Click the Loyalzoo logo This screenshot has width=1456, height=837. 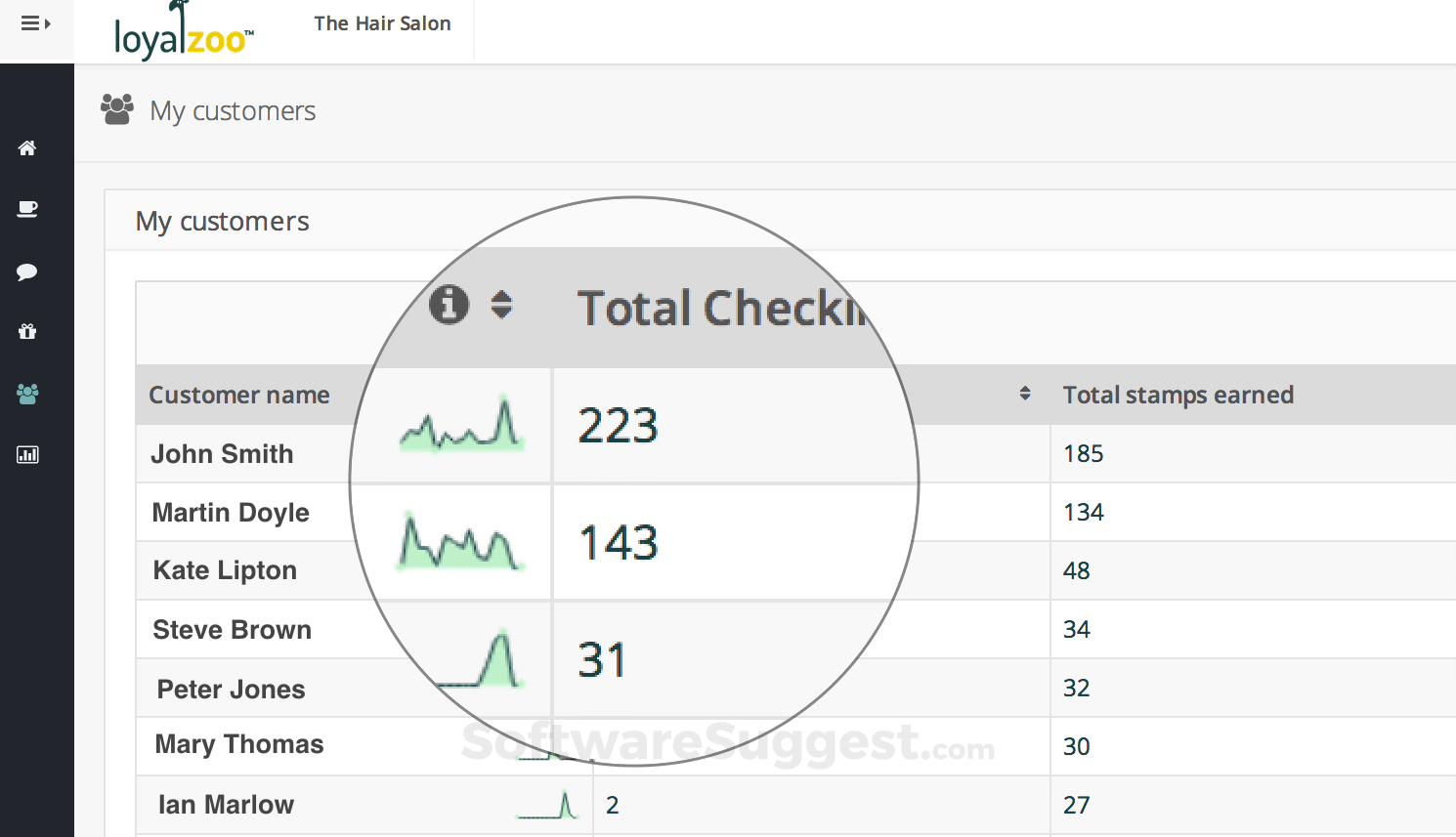click(182, 27)
